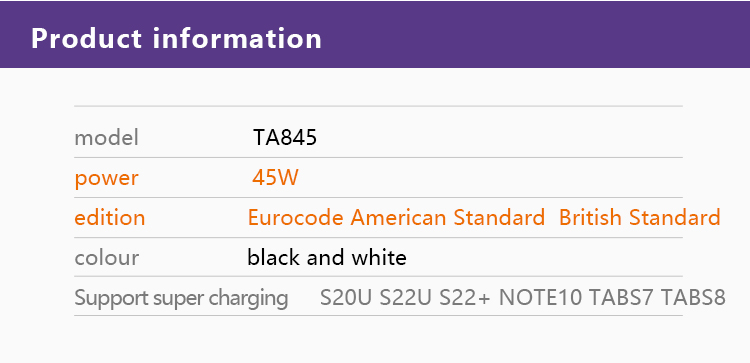Click the S22+ supported device text
Viewport: 750px width, 363px height.
click(x=465, y=297)
